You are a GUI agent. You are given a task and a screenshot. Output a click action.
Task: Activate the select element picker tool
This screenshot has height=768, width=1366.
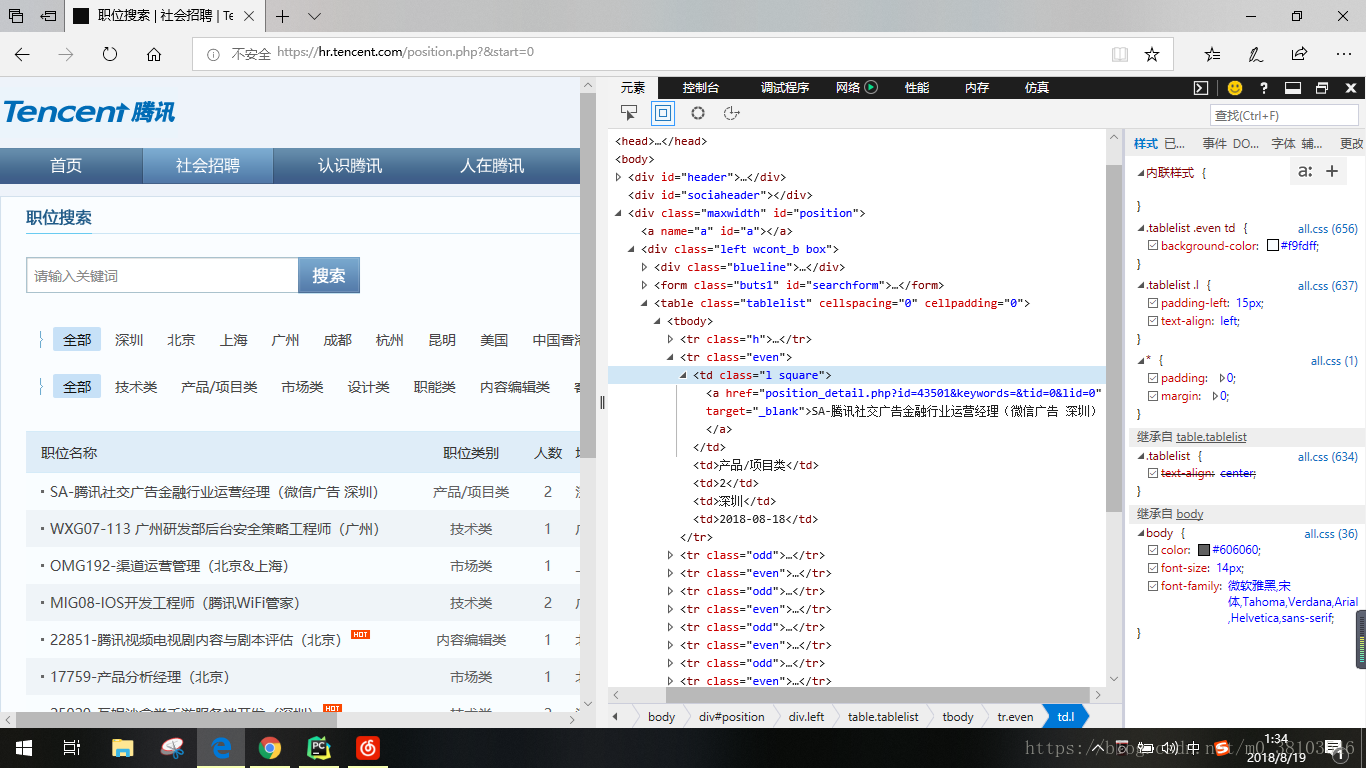tap(629, 113)
